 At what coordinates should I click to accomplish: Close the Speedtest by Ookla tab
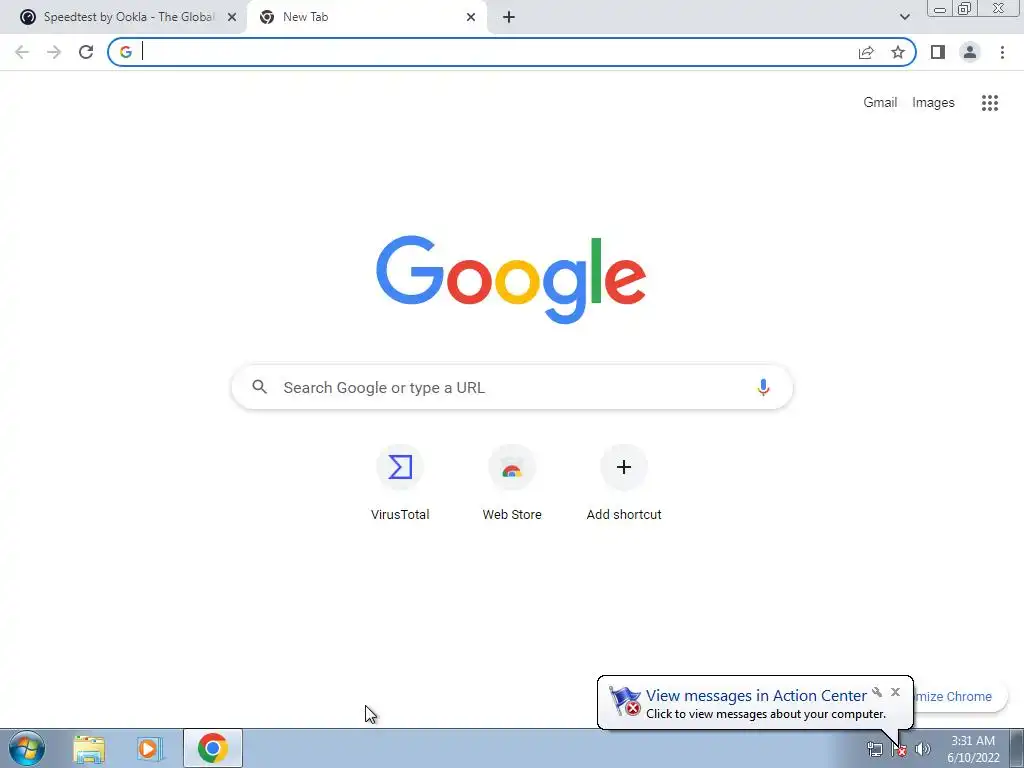coord(232,17)
